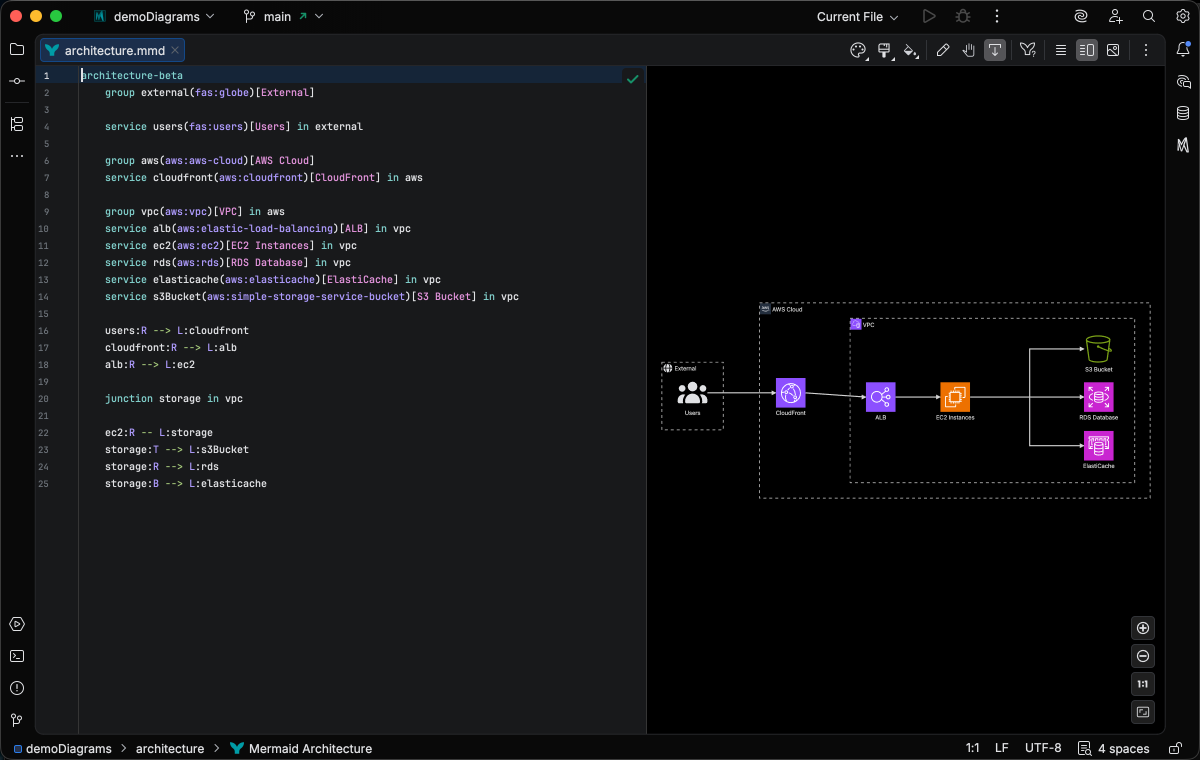
Task: Open the Mermaid tool window in right sidebar
Action: [1183, 145]
